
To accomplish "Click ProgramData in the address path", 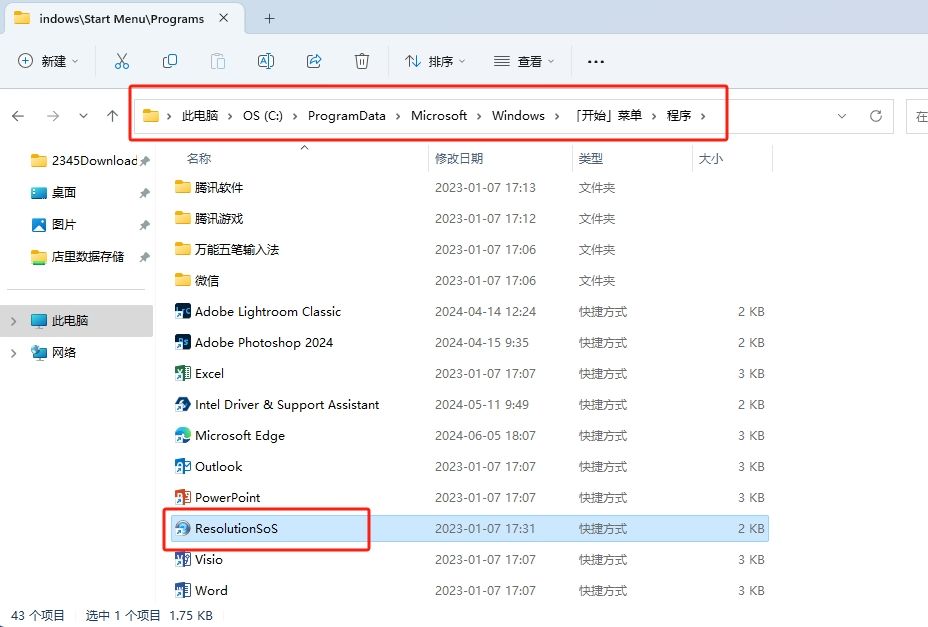I will tap(346, 115).
